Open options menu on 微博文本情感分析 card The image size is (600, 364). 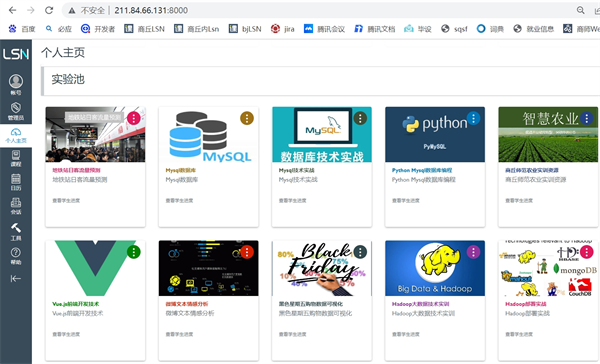coord(247,252)
